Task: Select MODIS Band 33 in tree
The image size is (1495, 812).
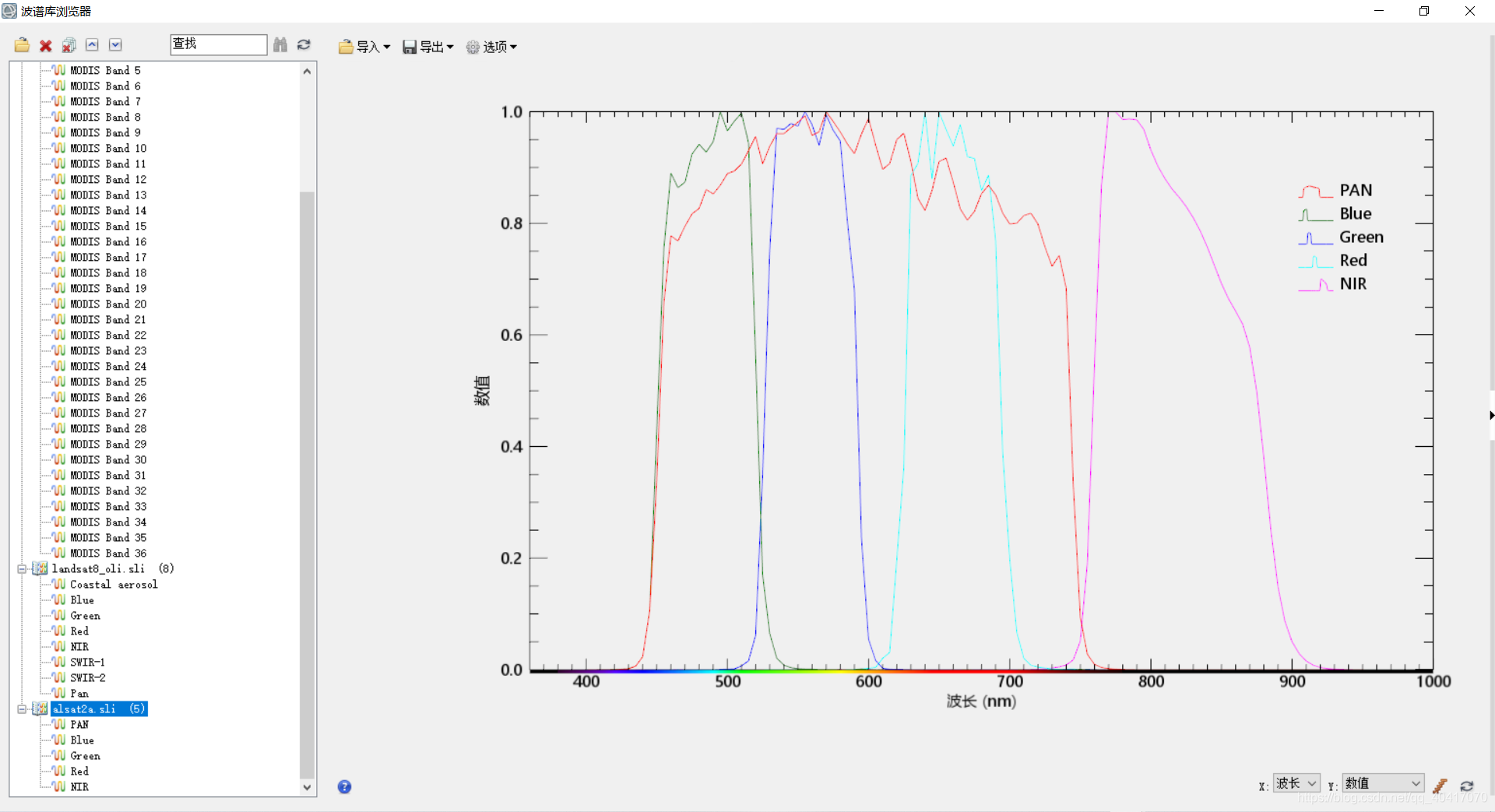Action: (108, 507)
